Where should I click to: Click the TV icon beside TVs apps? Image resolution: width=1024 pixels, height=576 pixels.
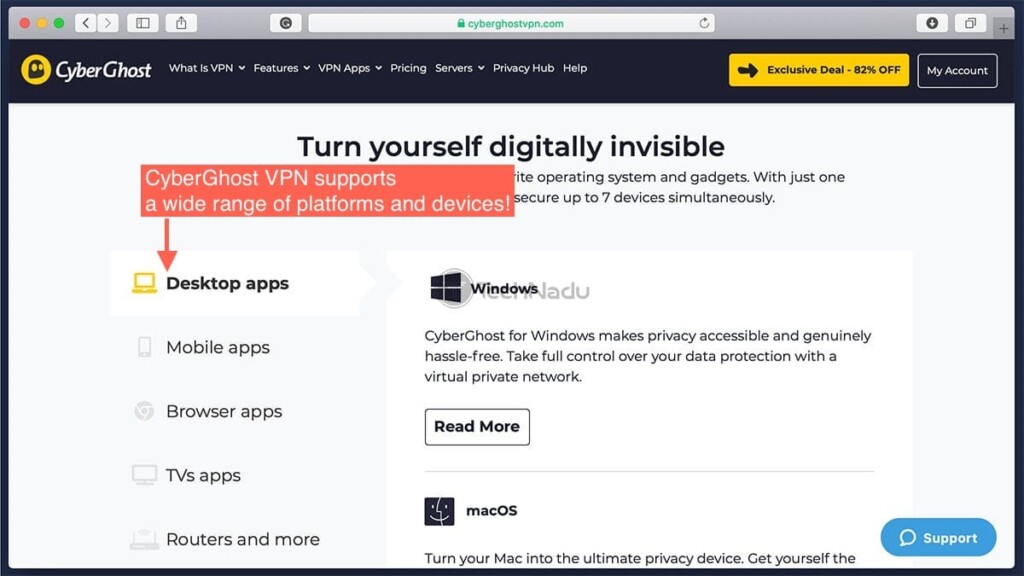[x=144, y=475]
